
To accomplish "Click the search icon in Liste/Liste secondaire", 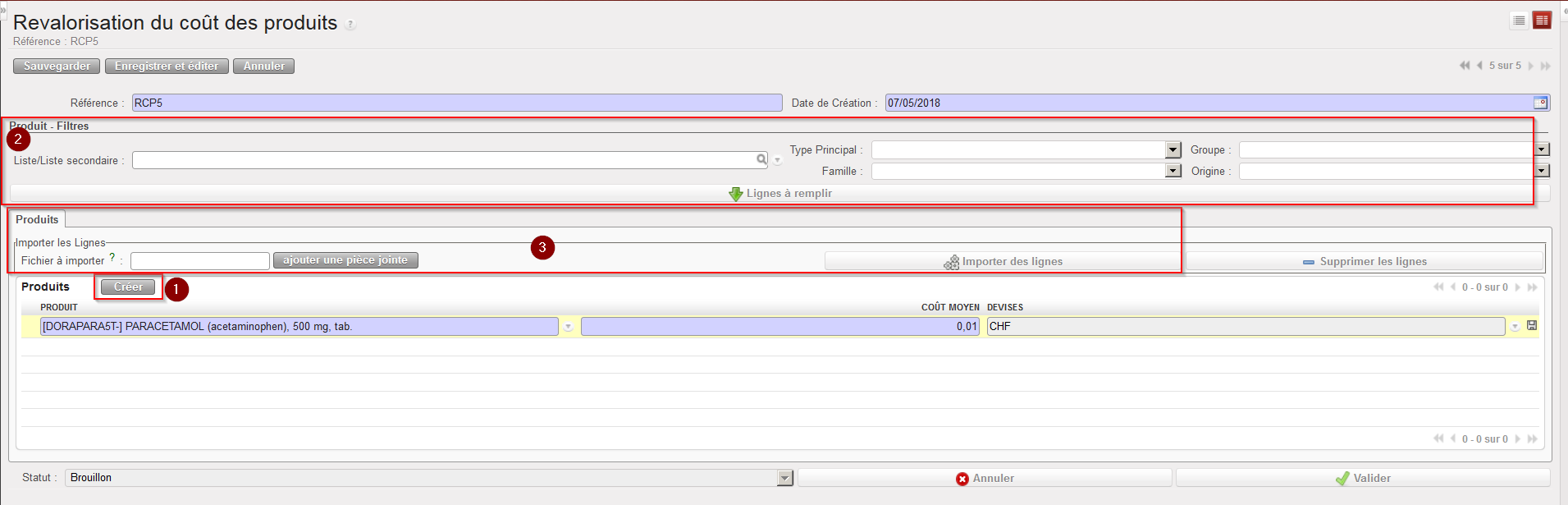I will coord(761,159).
